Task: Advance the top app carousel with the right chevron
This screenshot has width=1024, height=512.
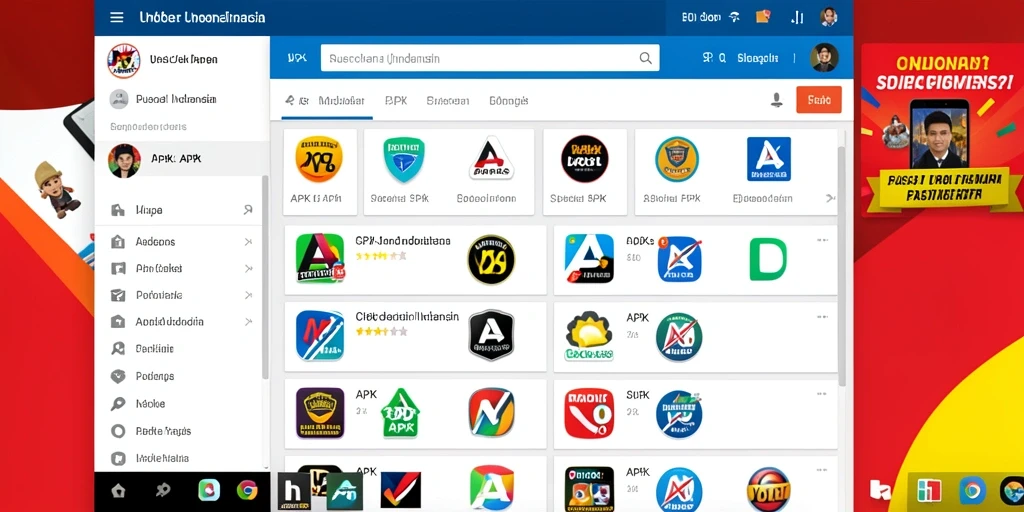Action: click(x=830, y=198)
